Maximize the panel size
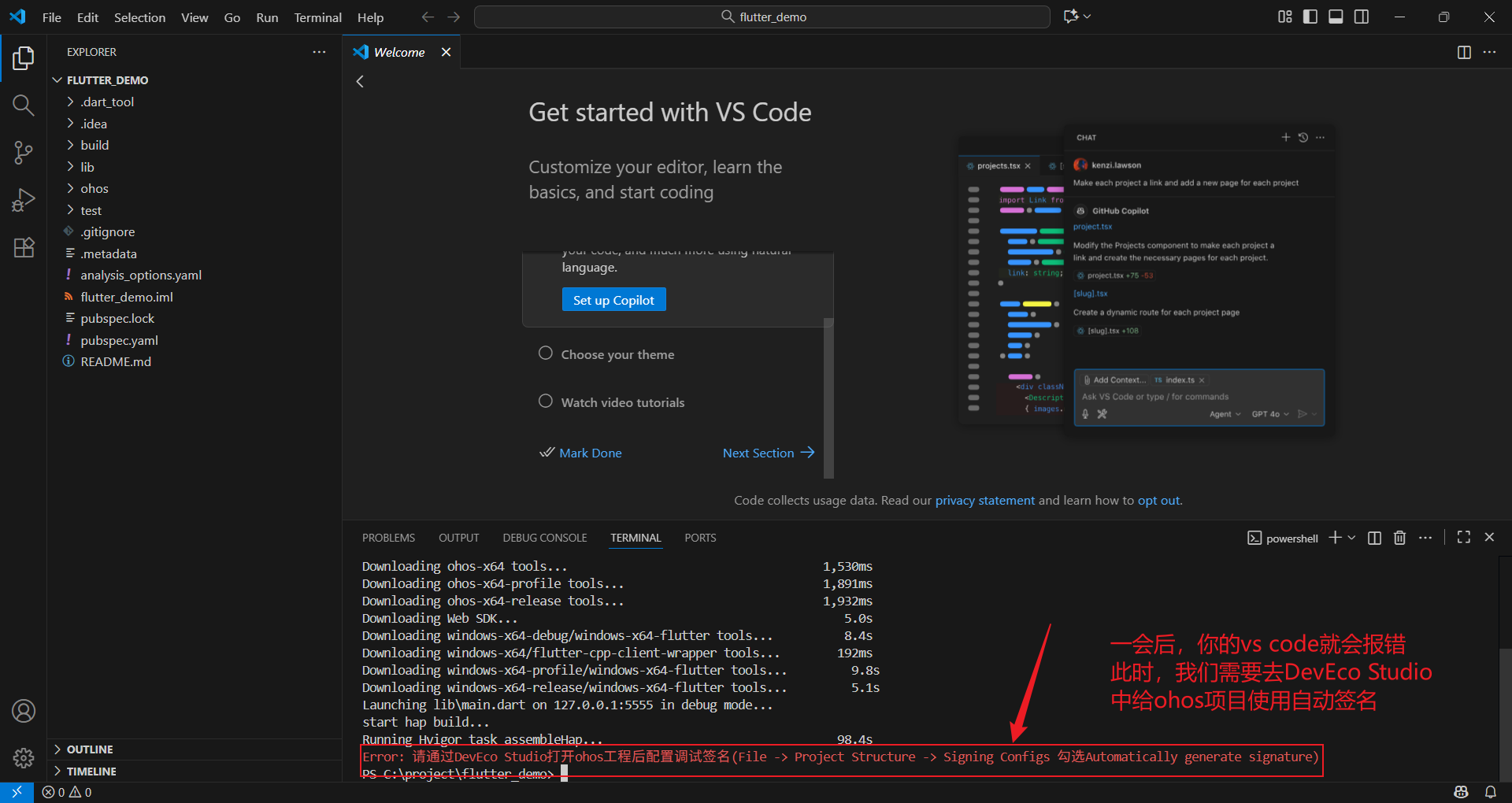This screenshot has height=803, width=1512. tap(1464, 537)
